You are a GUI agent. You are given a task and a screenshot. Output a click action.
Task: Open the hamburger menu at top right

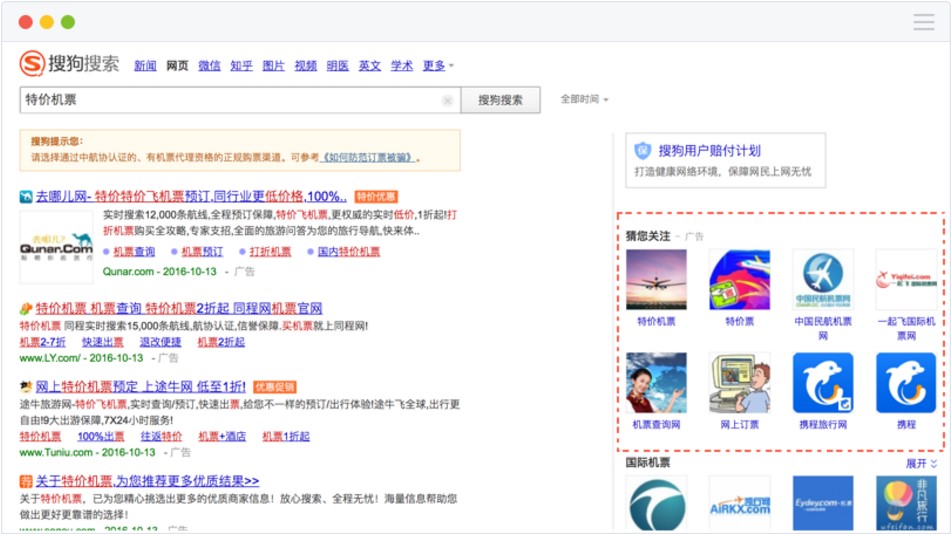924,22
